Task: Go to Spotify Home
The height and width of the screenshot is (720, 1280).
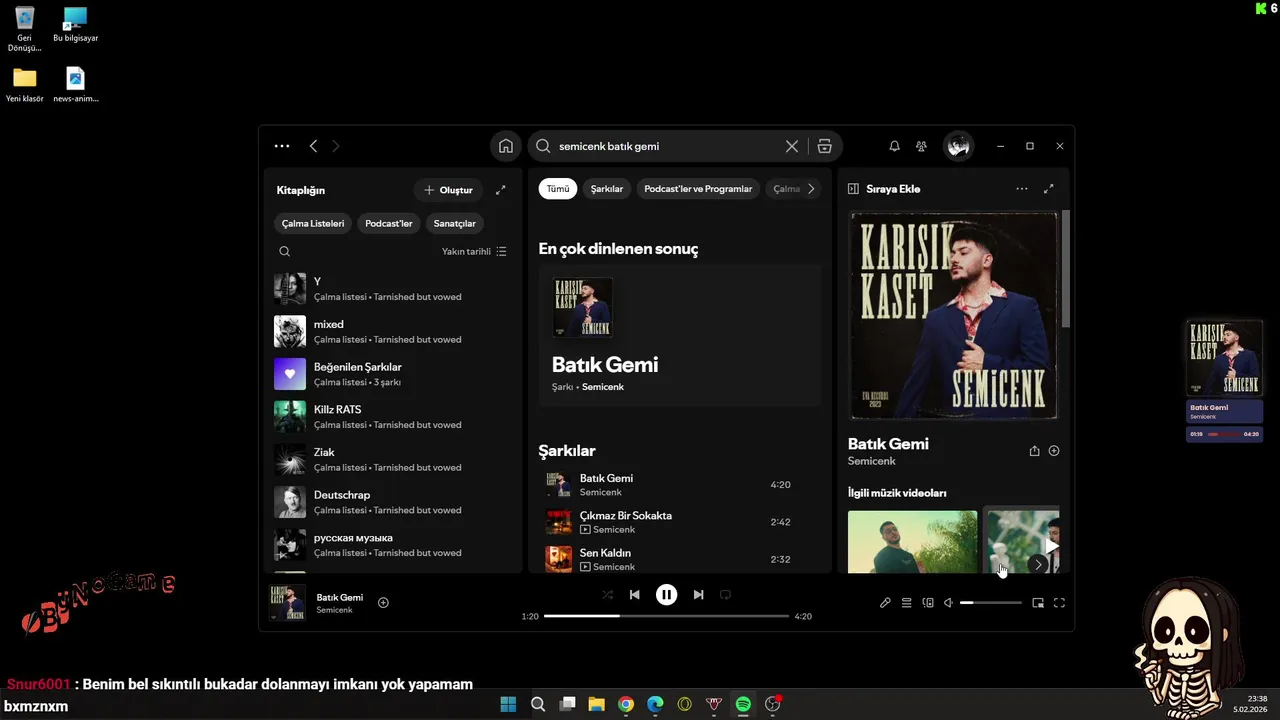Action: pos(506,146)
